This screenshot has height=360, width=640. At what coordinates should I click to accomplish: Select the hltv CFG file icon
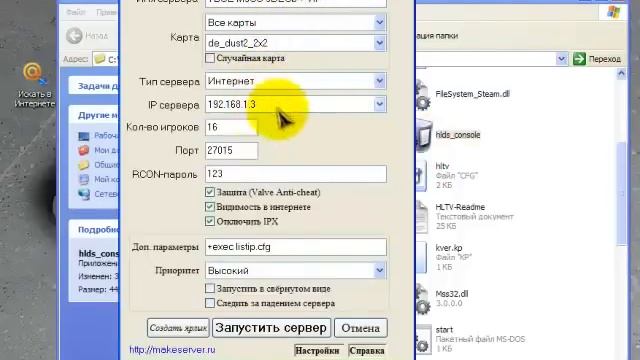pos(421,176)
